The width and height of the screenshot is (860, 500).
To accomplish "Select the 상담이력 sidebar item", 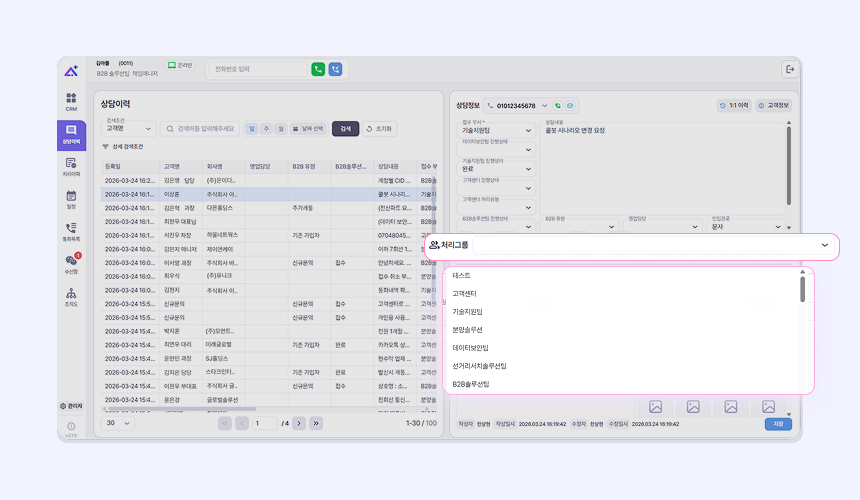I will pyautogui.click(x=71, y=135).
